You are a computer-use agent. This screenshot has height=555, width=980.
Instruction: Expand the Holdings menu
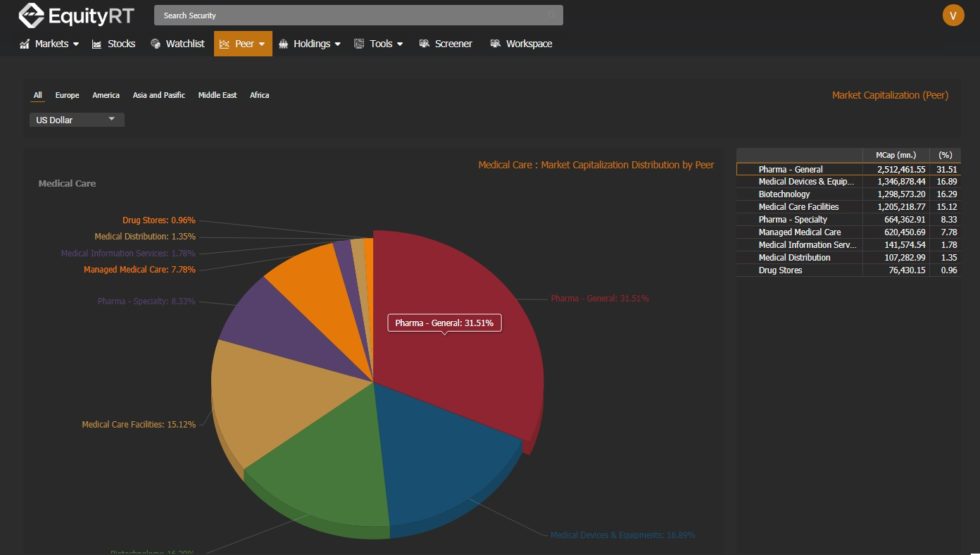(309, 44)
